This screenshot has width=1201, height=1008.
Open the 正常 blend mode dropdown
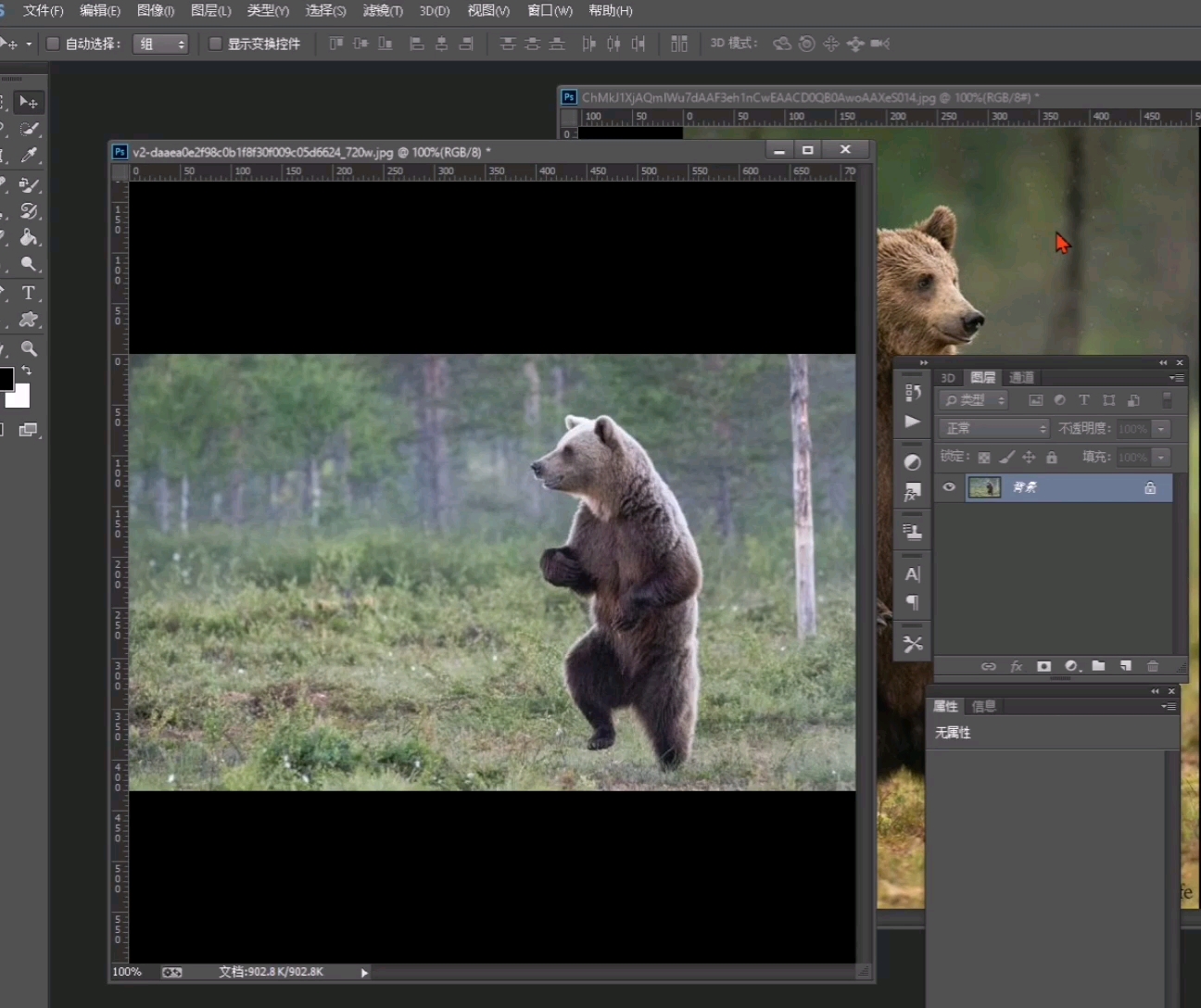993,428
